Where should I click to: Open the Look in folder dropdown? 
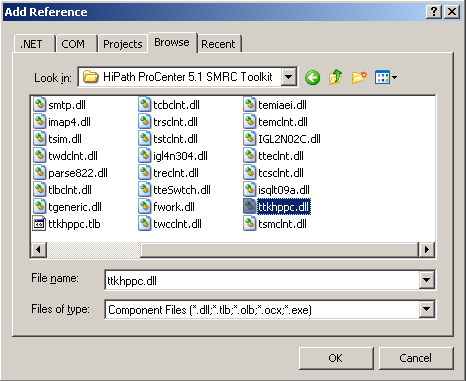289,77
